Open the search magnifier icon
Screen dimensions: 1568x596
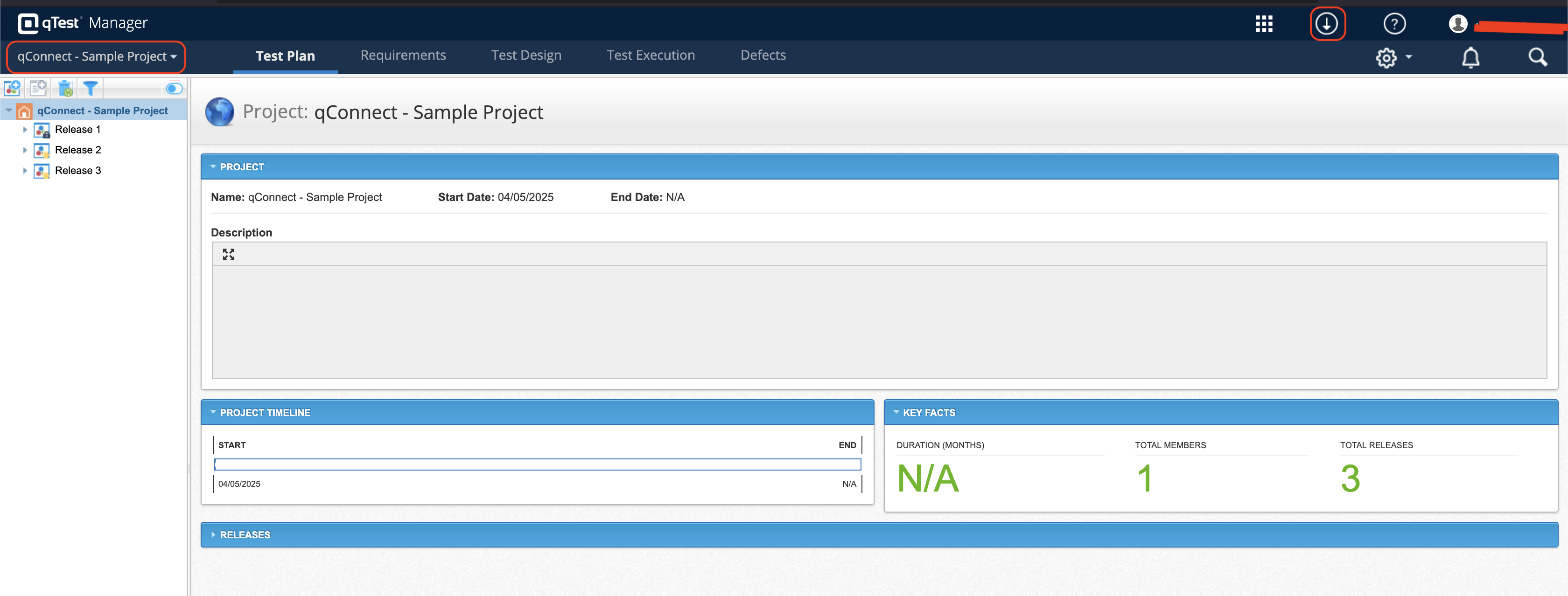pyautogui.click(x=1538, y=57)
